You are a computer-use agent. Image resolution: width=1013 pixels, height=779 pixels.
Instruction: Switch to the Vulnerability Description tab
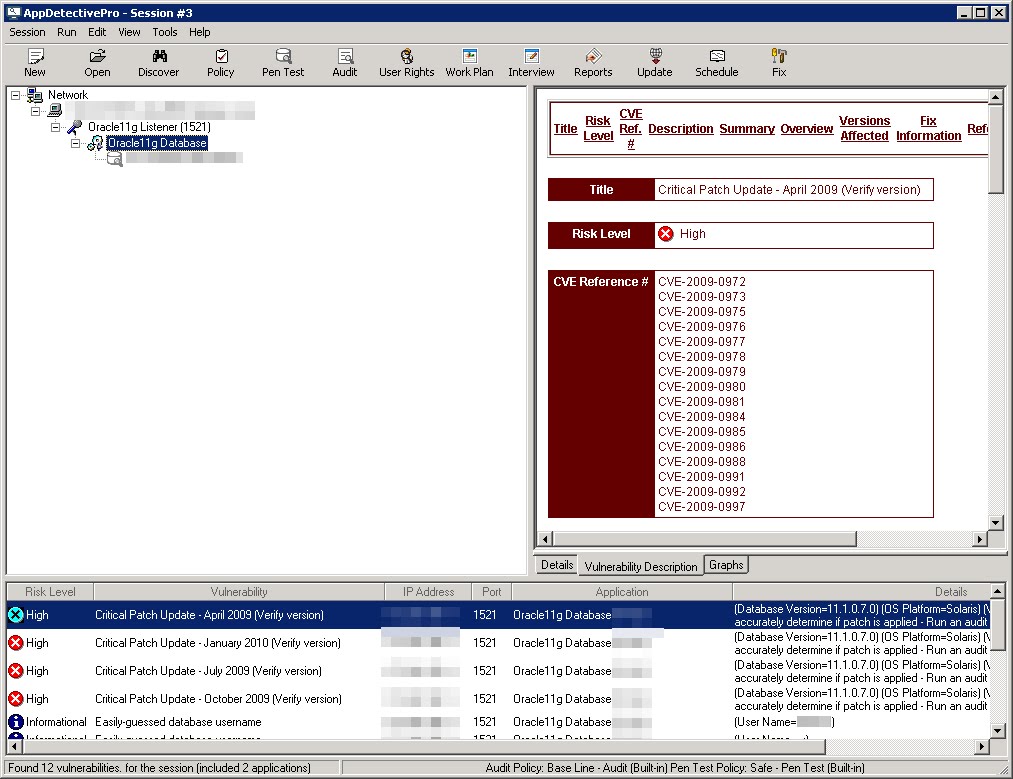point(641,566)
